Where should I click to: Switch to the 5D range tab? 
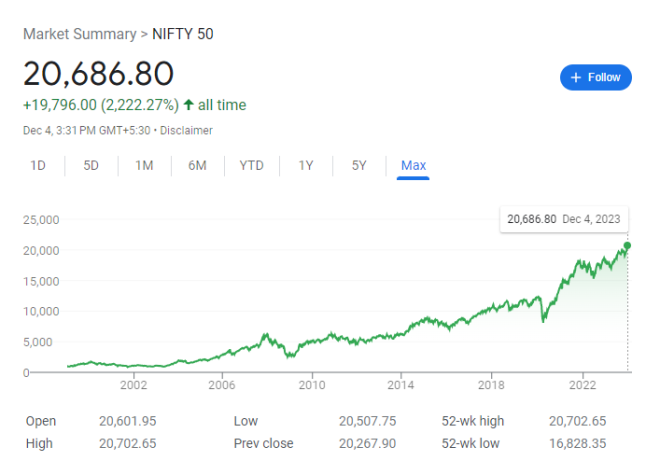point(91,165)
